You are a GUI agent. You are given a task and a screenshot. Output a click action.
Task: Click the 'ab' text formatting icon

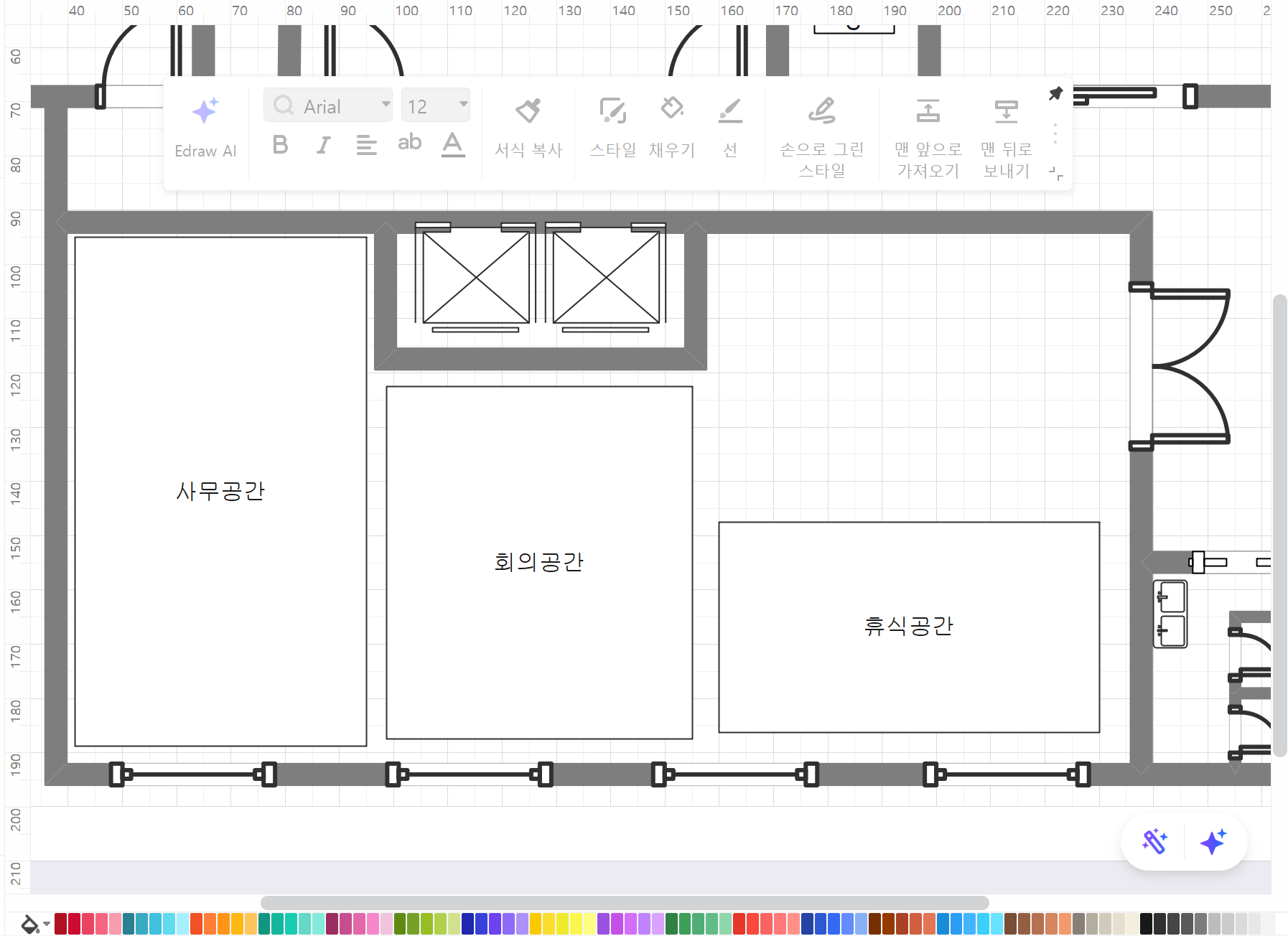[x=410, y=143]
